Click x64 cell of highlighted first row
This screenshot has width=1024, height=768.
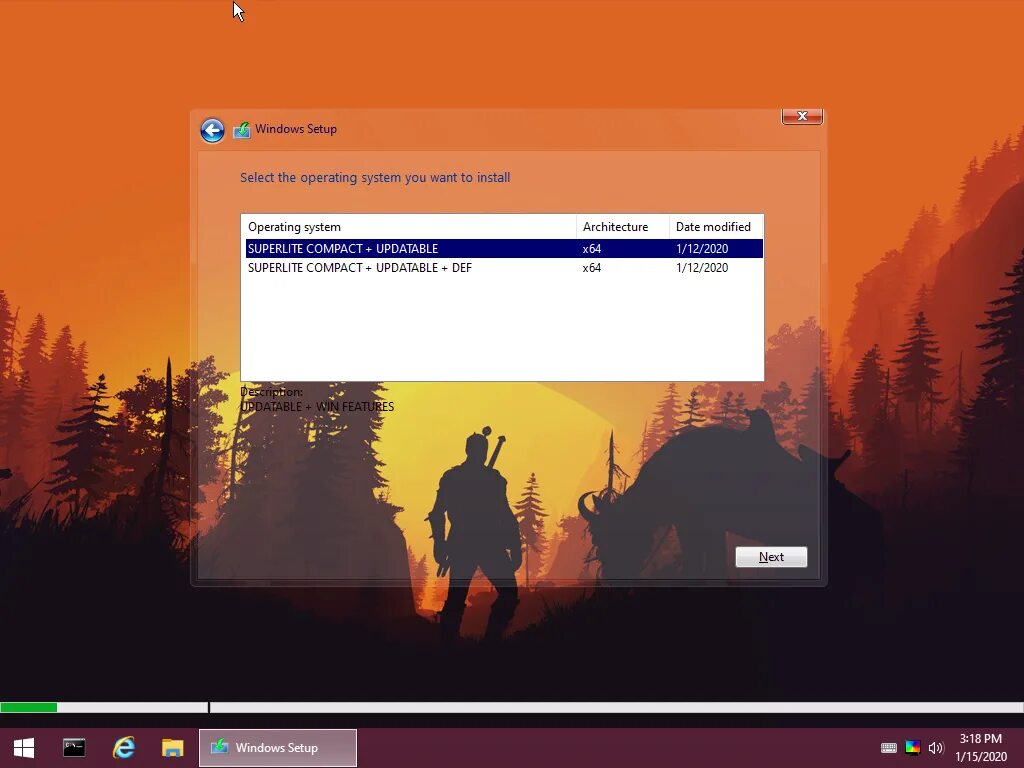tap(592, 248)
